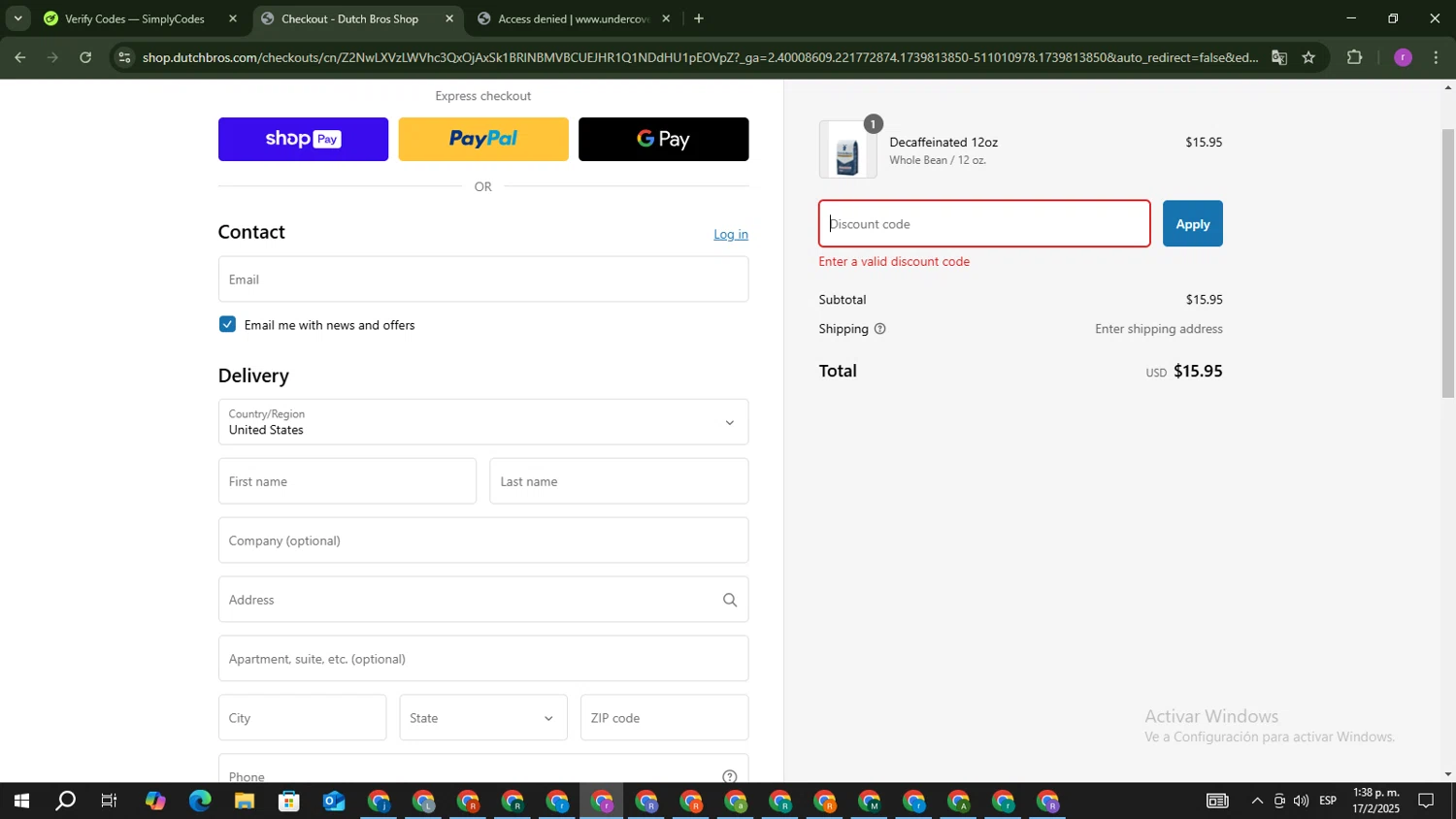Click the Company (optional) field
The width and height of the screenshot is (1456, 819).
click(483, 541)
